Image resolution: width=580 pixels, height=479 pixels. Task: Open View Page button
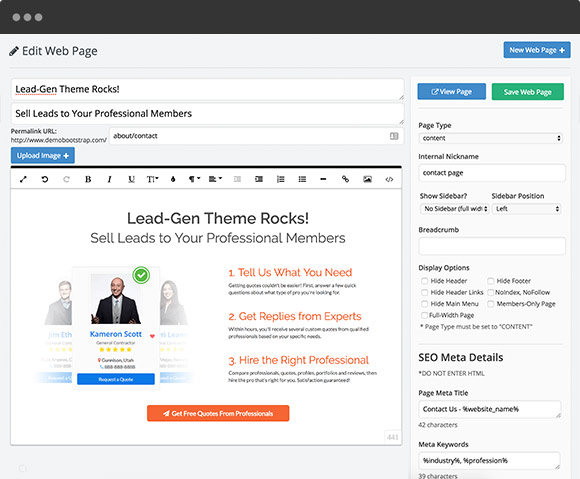pyautogui.click(x=452, y=92)
